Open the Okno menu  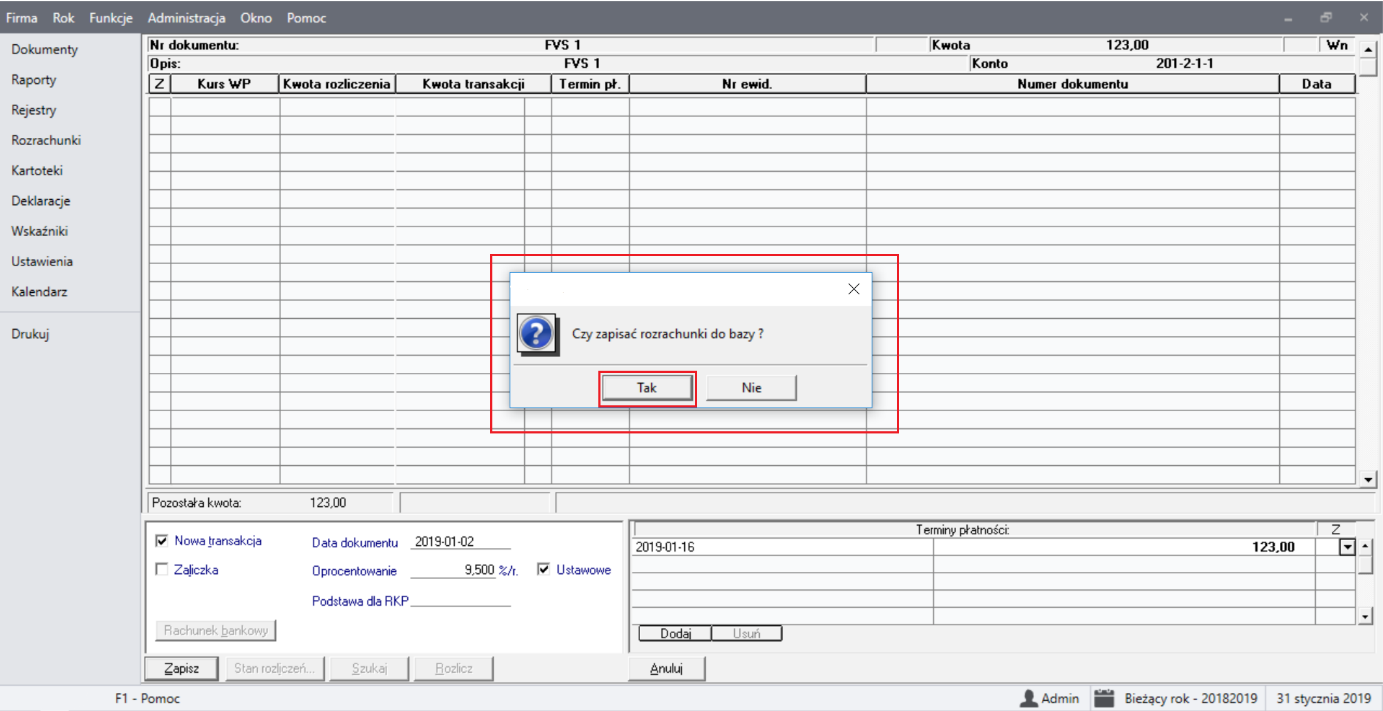pos(256,18)
